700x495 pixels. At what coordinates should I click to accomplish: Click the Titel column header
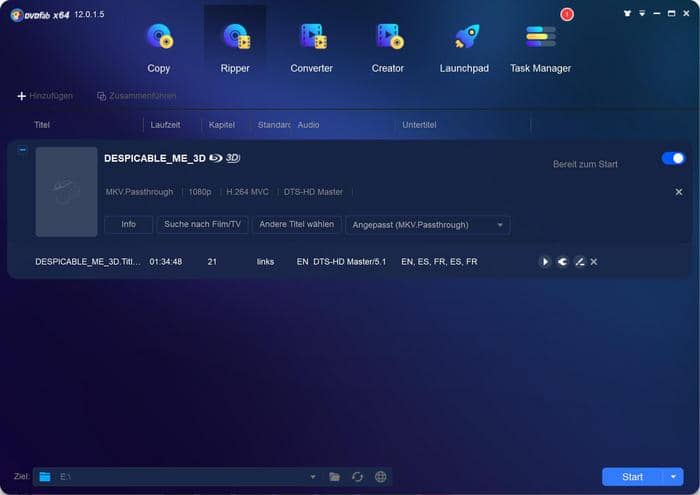(42, 125)
